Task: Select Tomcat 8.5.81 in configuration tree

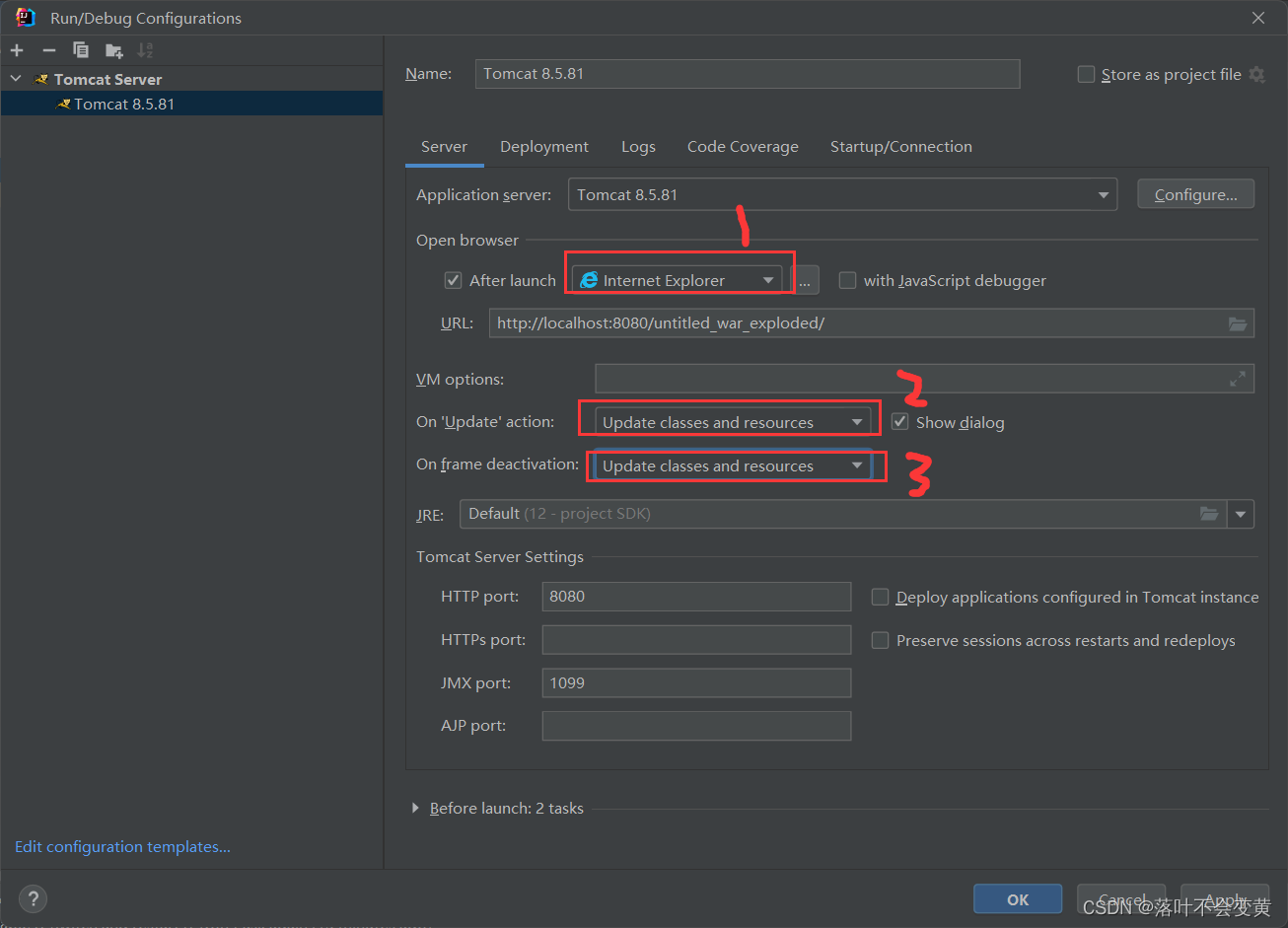Action: tap(191, 104)
